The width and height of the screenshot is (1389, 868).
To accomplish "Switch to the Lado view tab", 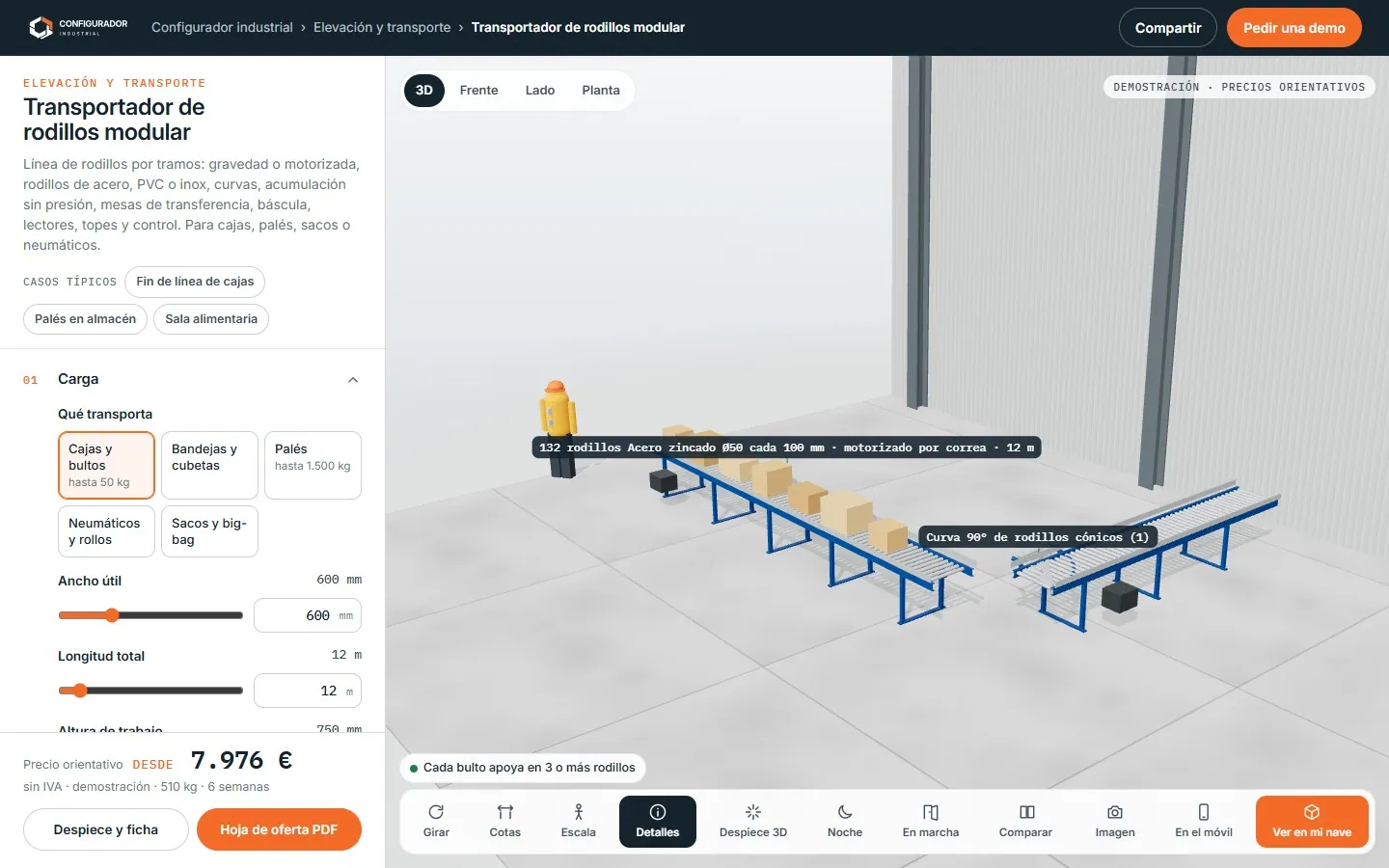I will (540, 91).
